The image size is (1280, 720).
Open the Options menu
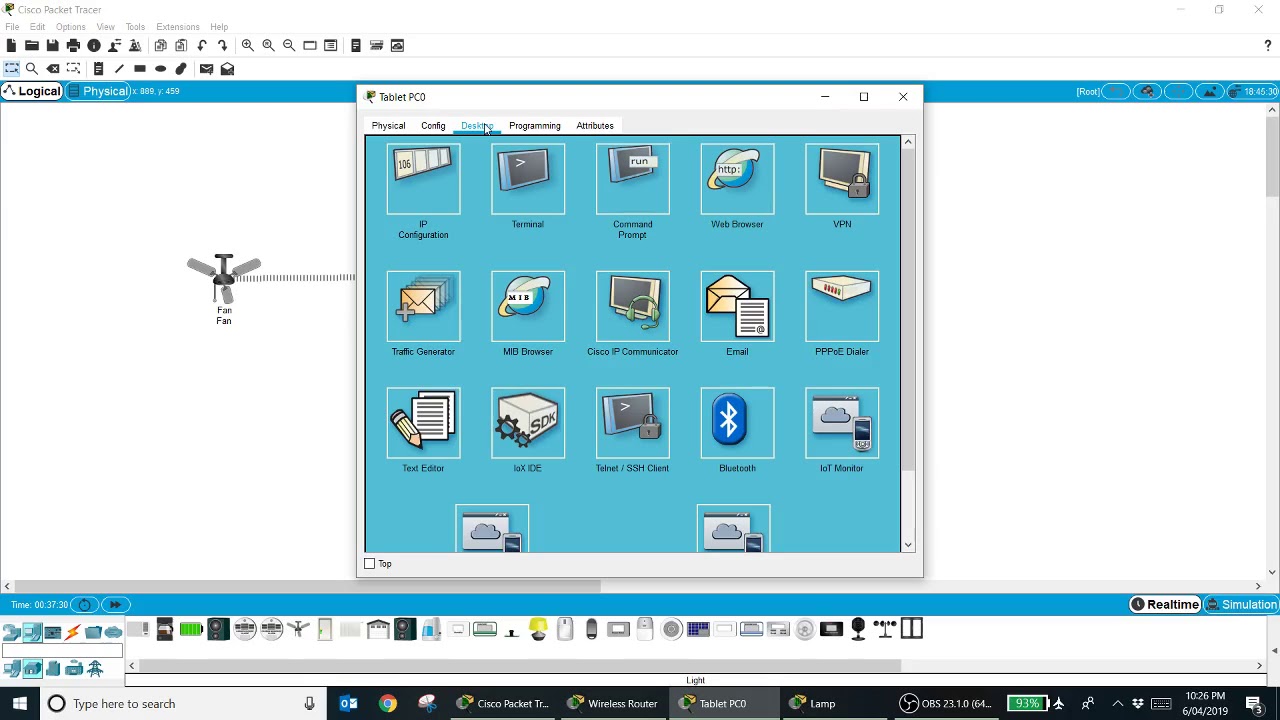pos(70,27)
